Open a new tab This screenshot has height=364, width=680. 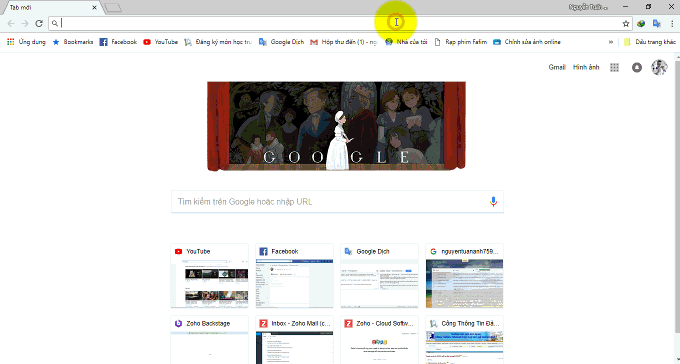point(113,7)
